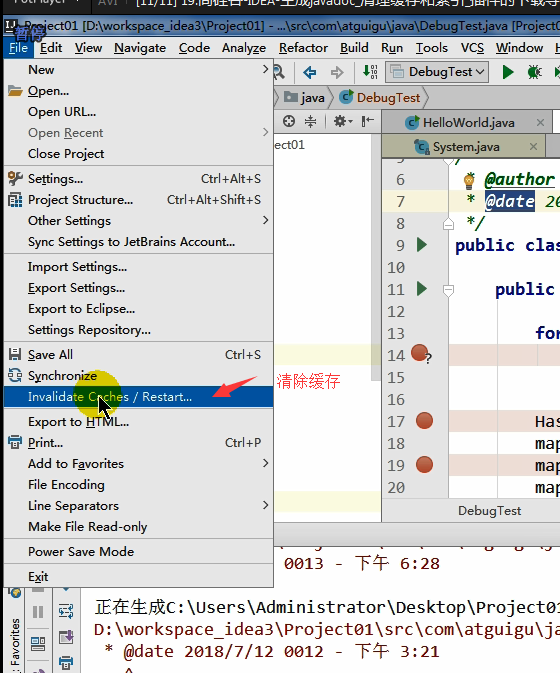The image size is (560, 673).
Task: Expand the New submenu
Action: [139, 70]
